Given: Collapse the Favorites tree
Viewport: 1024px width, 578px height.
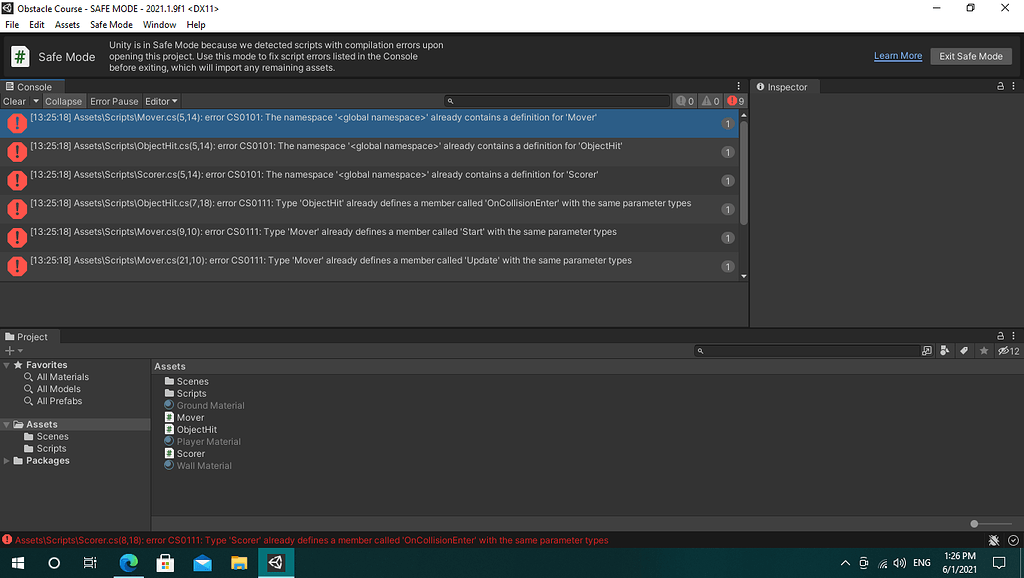Looking at the screenshot, I should 7,365.
